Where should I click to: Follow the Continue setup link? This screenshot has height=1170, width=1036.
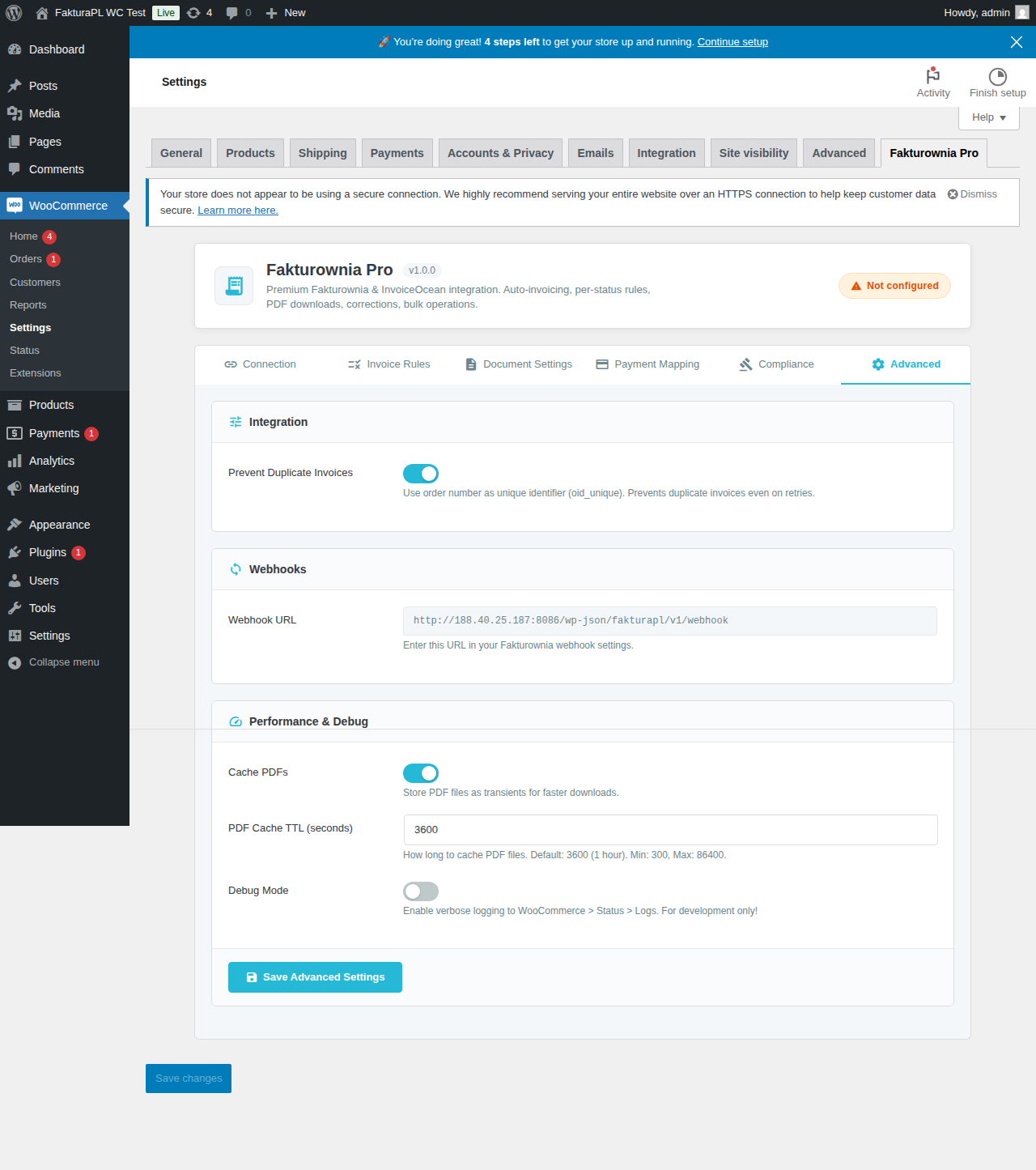click(732, 42)
